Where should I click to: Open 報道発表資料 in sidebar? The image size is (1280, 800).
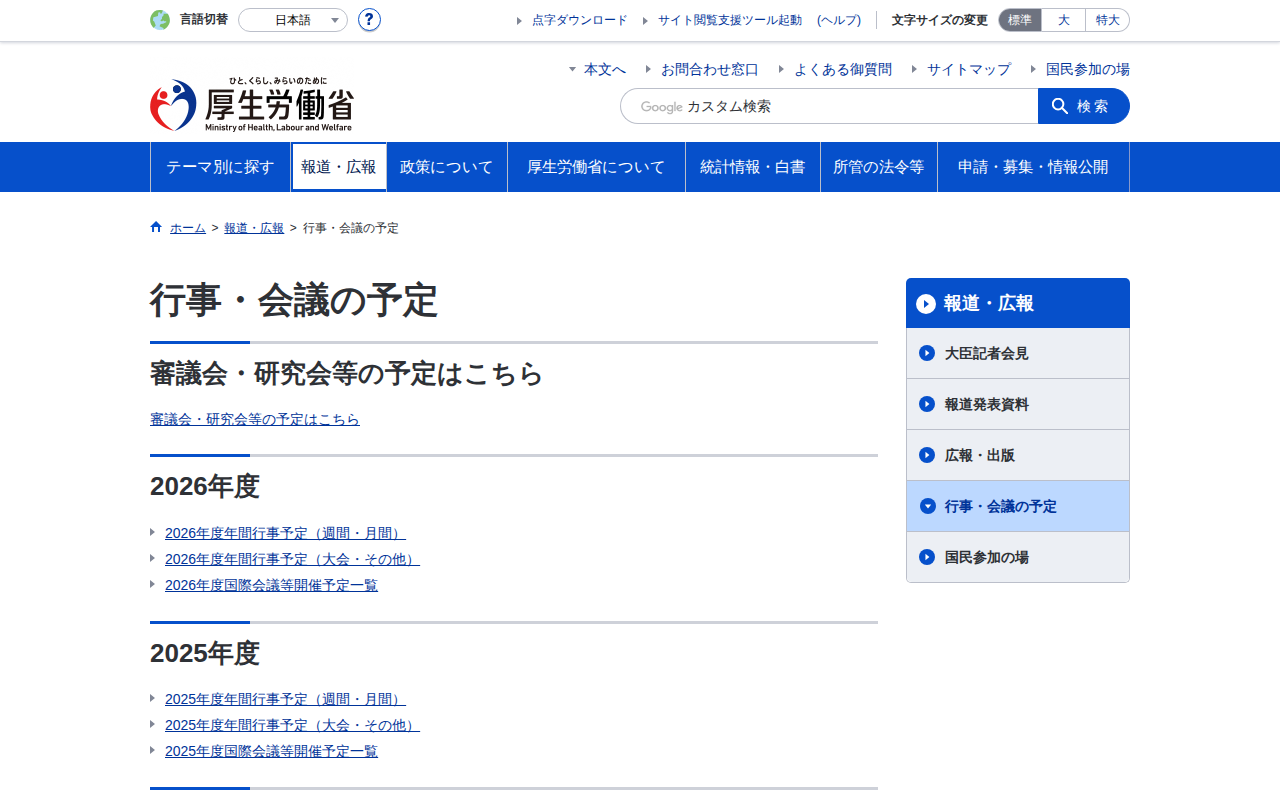point(1018,404)
